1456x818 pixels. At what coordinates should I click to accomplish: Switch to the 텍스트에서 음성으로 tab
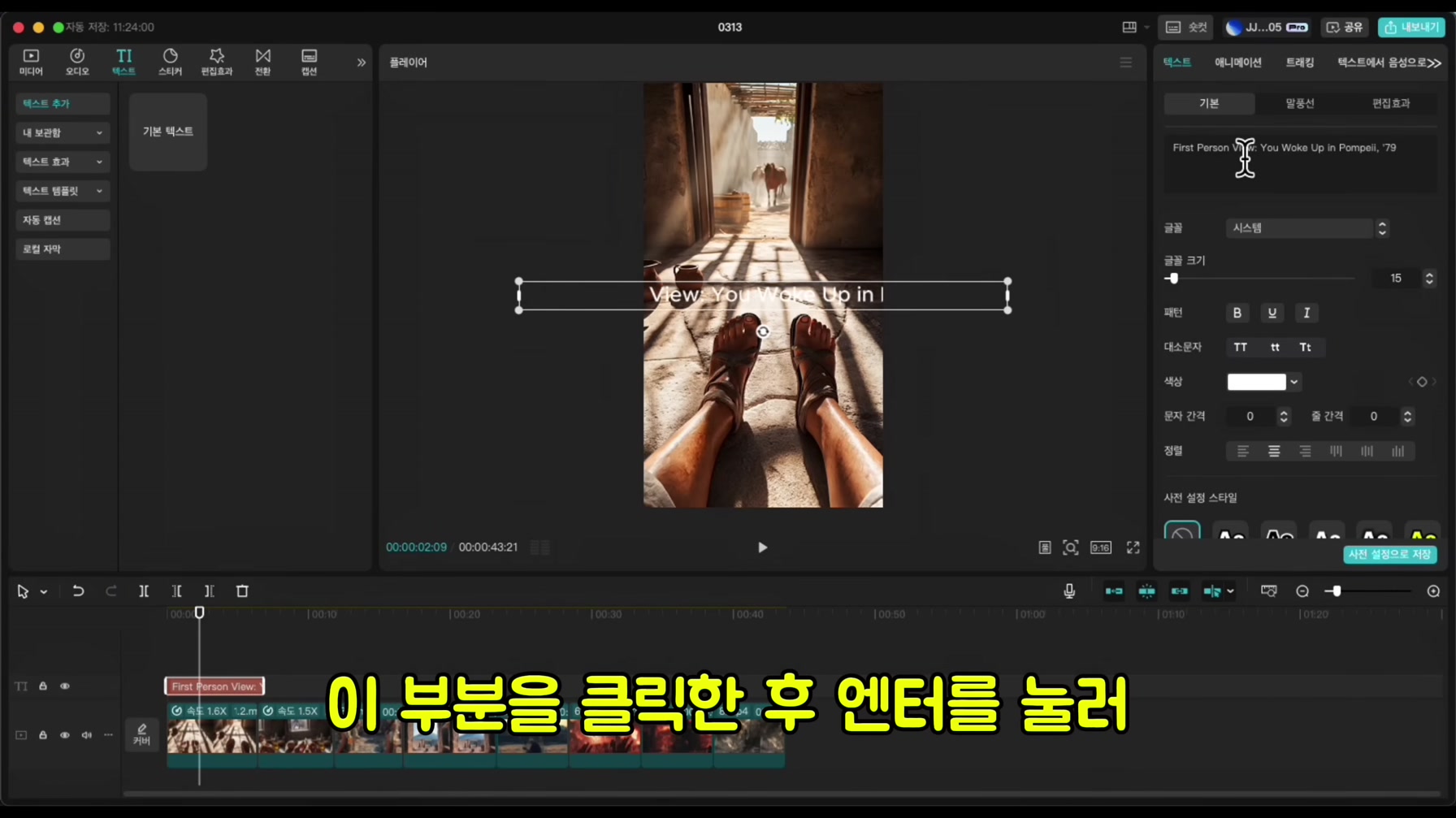tap(1381, 63)
